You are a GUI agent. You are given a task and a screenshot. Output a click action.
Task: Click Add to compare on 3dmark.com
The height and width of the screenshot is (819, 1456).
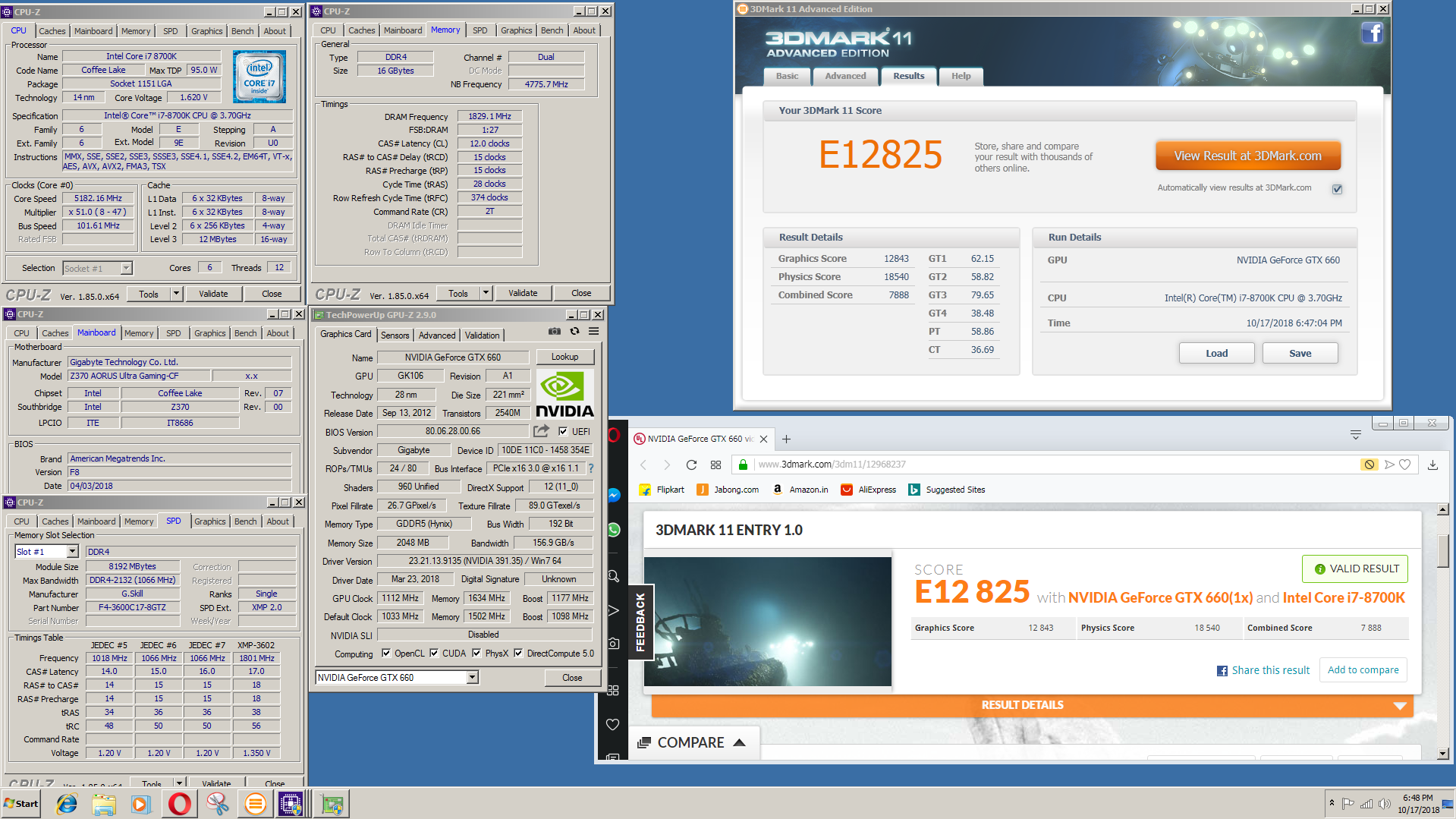[1363, 669]
